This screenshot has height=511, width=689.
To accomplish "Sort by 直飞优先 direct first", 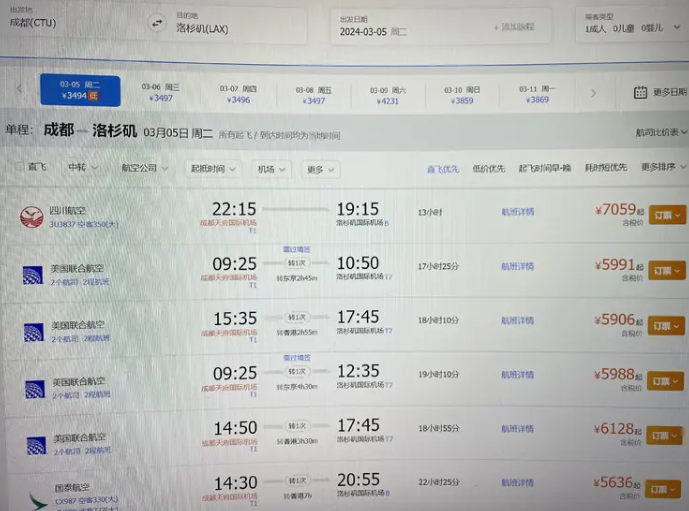I will pyautogui.click(x=443, y=169).
